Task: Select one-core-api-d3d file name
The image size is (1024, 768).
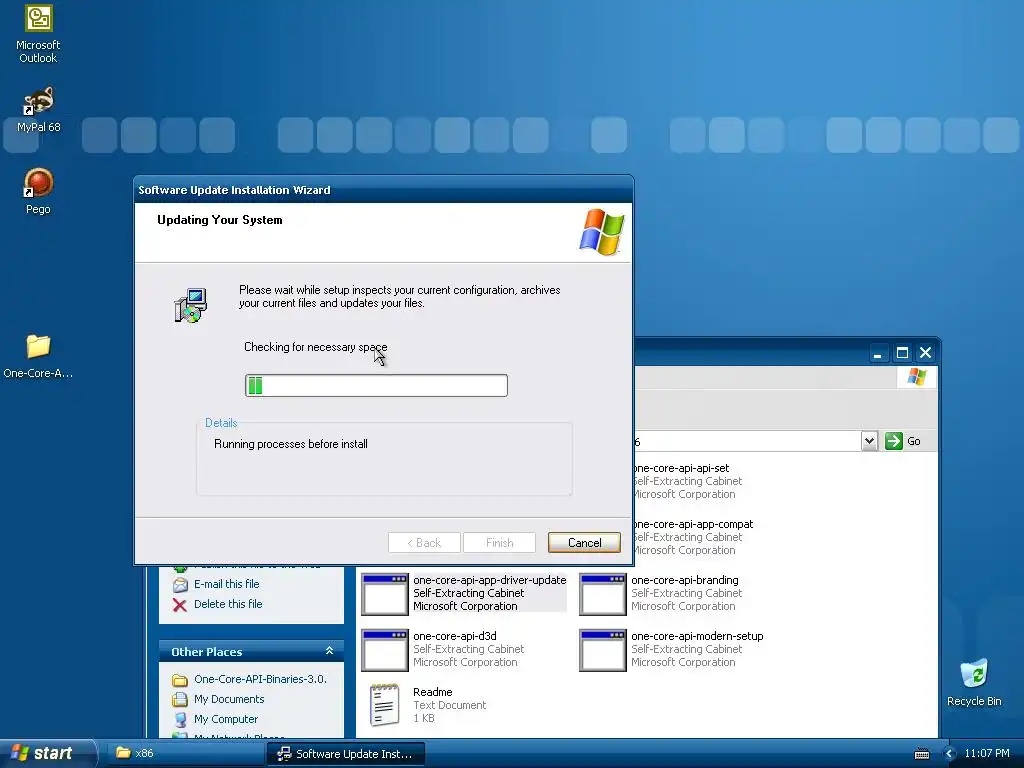Action: tap(455, 637)
